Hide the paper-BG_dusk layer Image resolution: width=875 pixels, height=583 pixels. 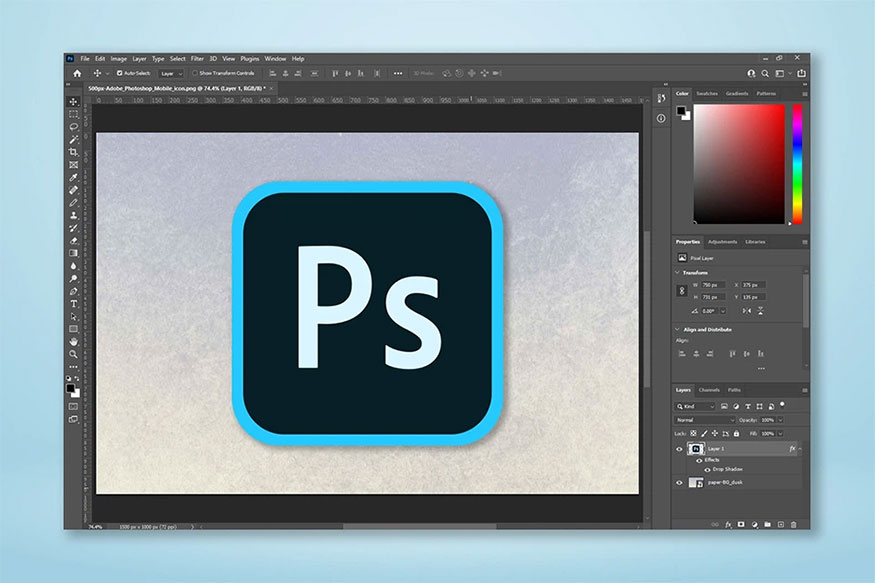[679, 483]
